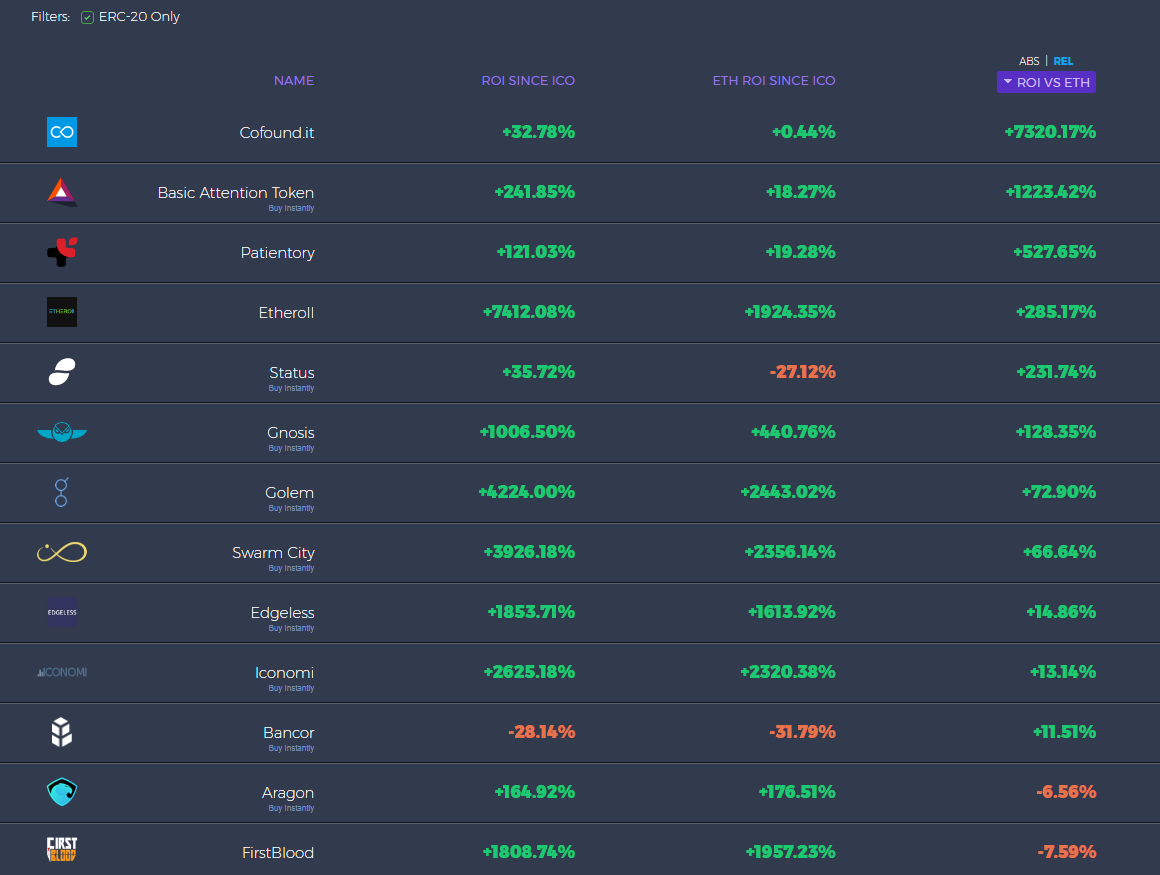
Task: Open the Edgeless name link
Action: coord(283,612)
